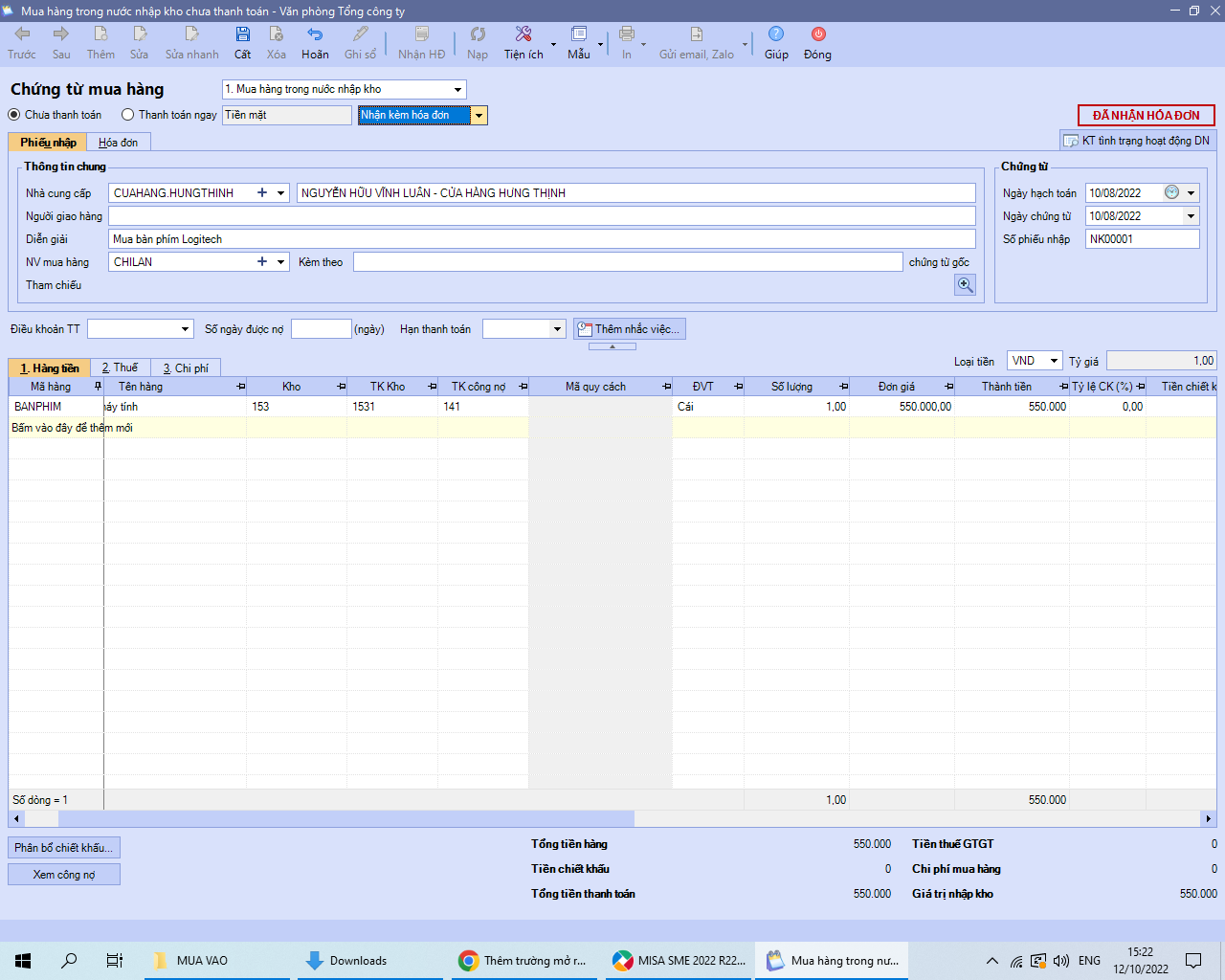Pin the Đơn giá column

949,387
